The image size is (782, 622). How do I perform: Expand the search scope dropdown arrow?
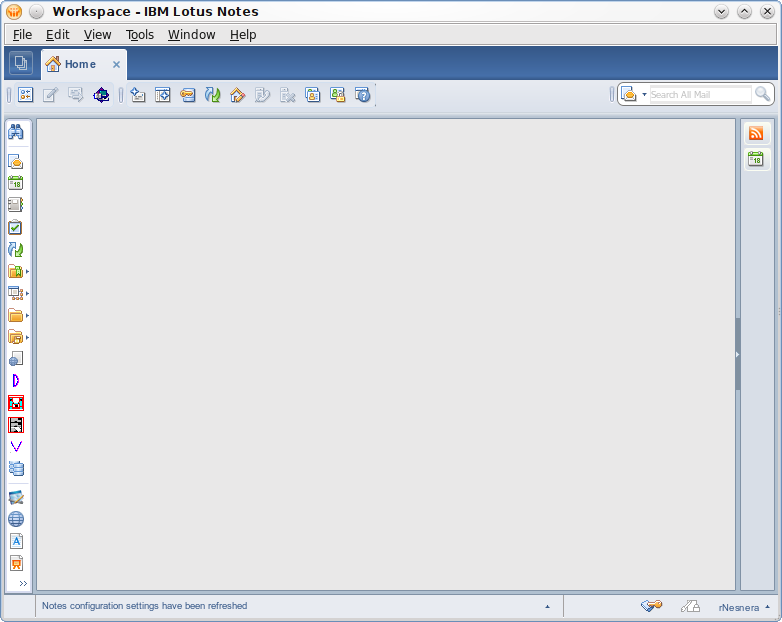(x=645, y=95)
